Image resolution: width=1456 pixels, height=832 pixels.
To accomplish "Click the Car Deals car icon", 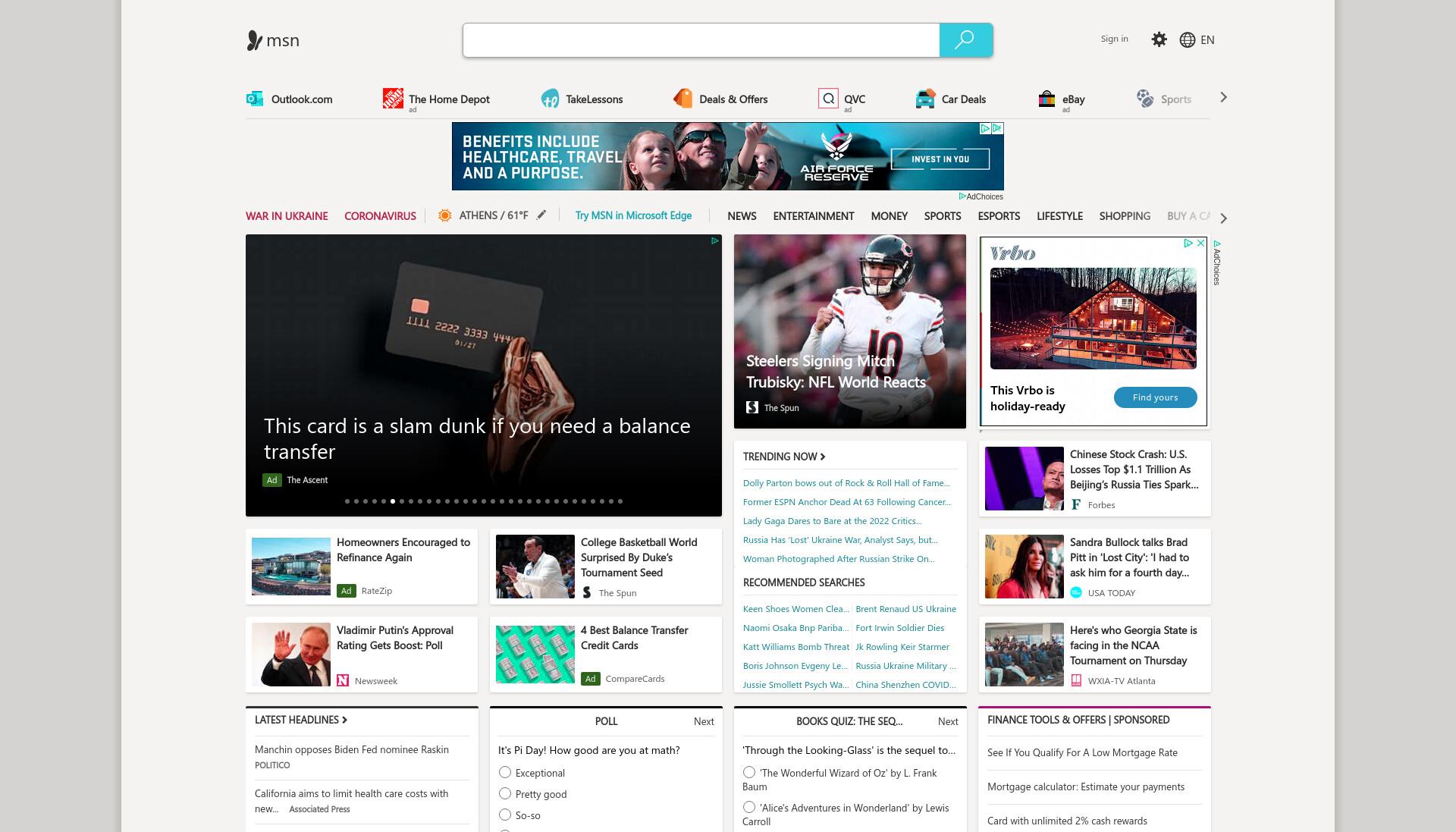I will tap(925, 99).
